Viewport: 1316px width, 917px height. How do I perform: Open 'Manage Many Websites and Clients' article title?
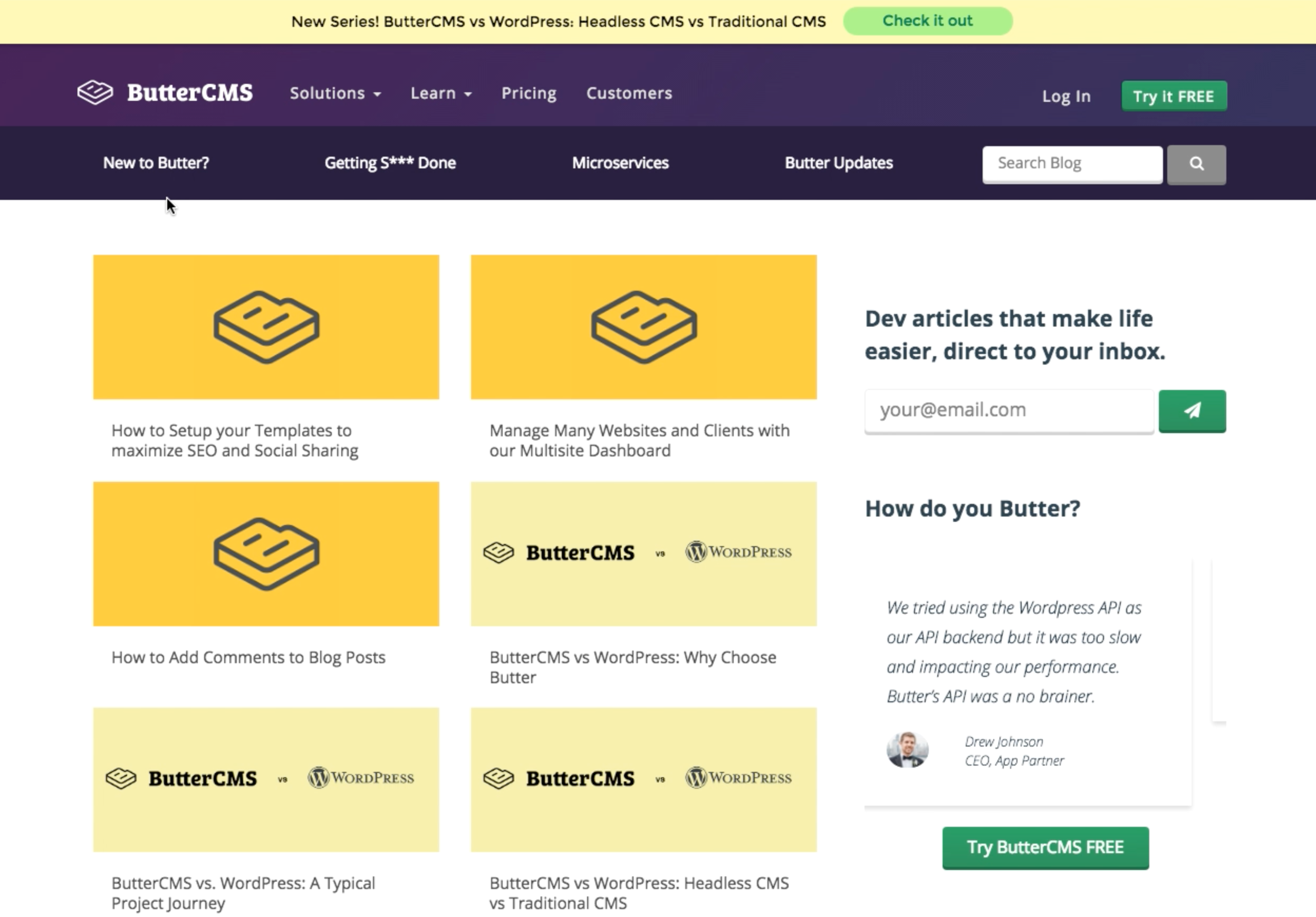[x=640, y=441]
